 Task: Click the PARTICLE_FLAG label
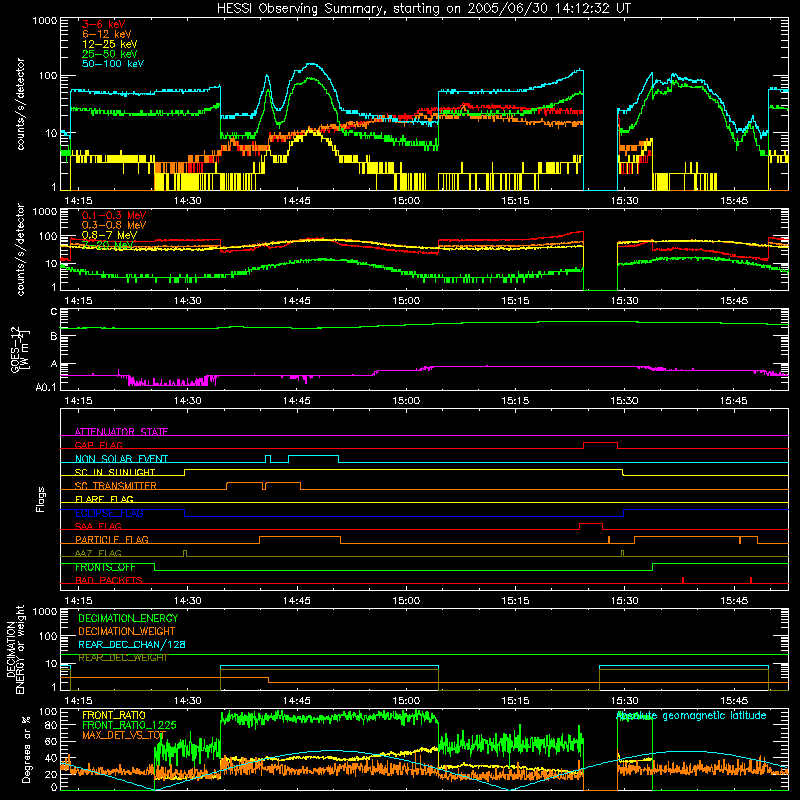click(x=112, y=539)
